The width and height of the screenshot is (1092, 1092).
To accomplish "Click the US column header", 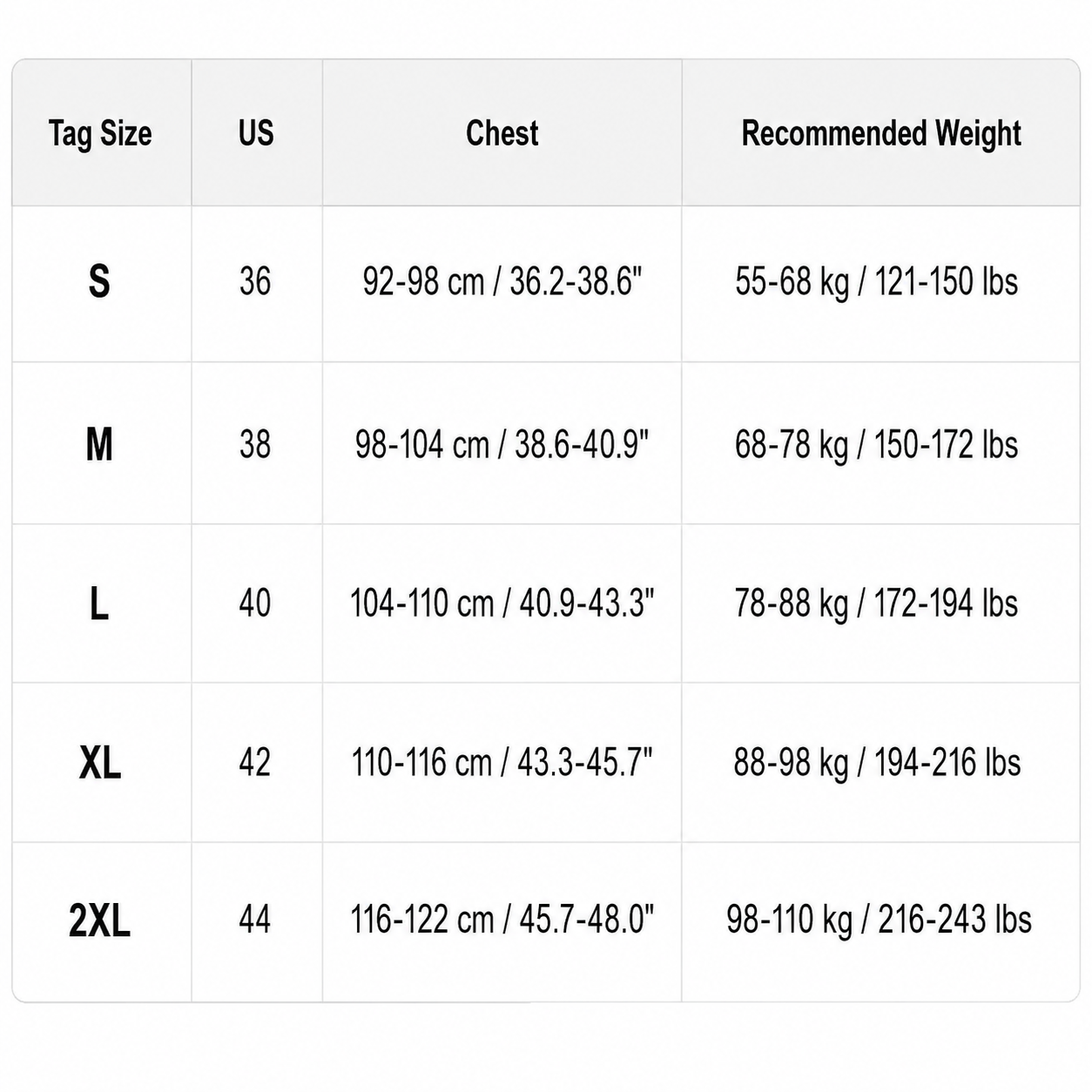I will [256, 133].
